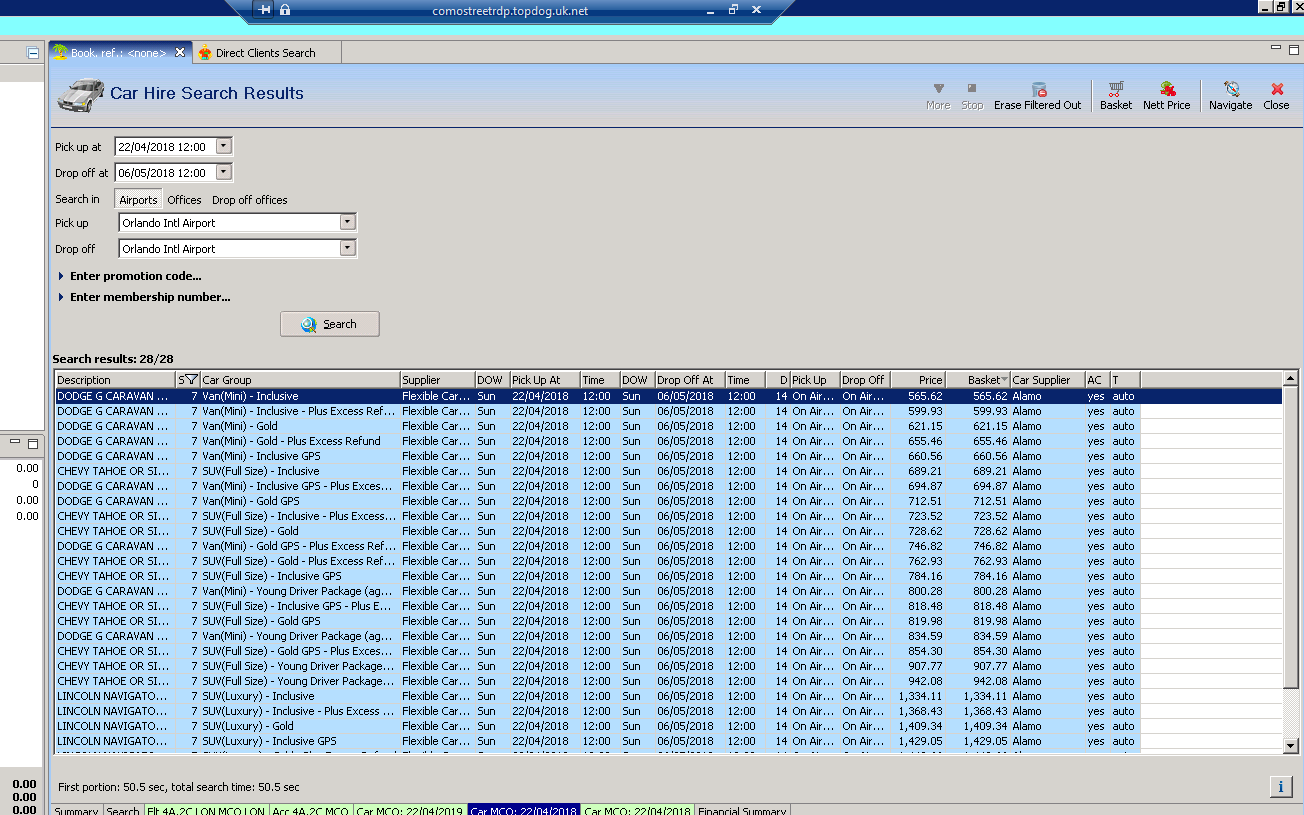Screen dimensions: 1304x815
Task: Show Nett Price via toolbar icon
Action: 1167,89
